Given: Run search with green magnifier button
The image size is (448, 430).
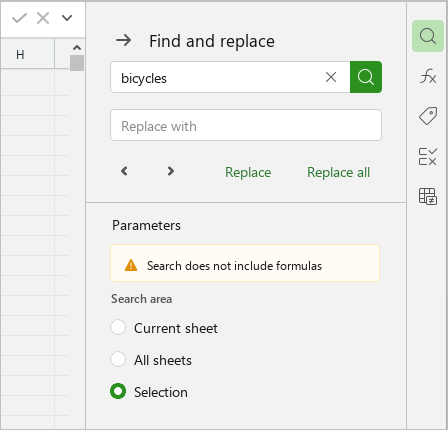Looking at the screenshot, I should (x=366, y=77).
